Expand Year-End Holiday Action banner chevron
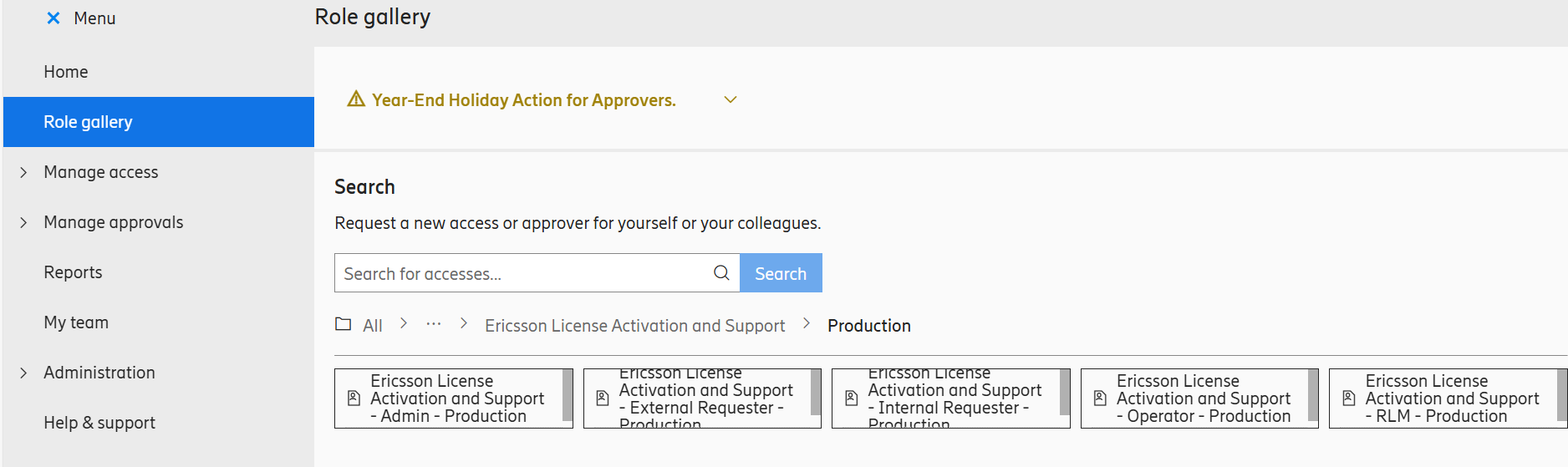This screenshot has width=1568, height=467. [730, 100]
